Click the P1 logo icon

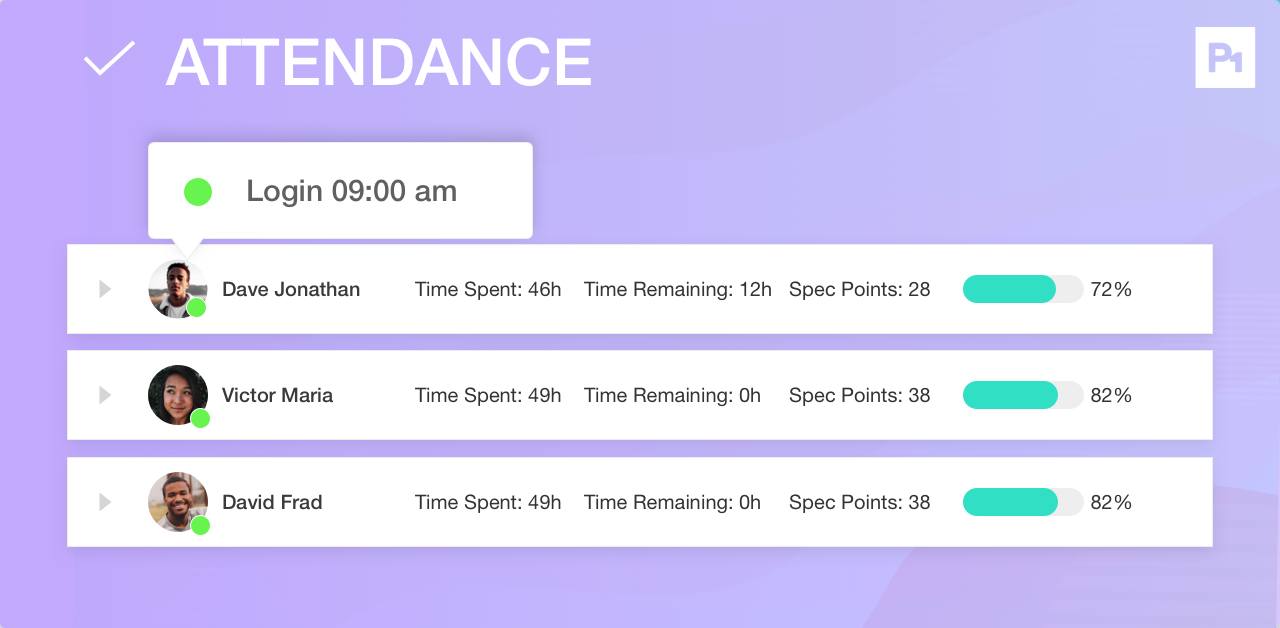(1225, 58)
